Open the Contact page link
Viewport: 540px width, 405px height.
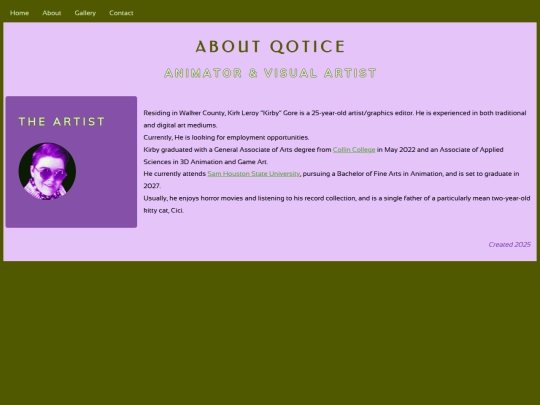pos(121,13)
